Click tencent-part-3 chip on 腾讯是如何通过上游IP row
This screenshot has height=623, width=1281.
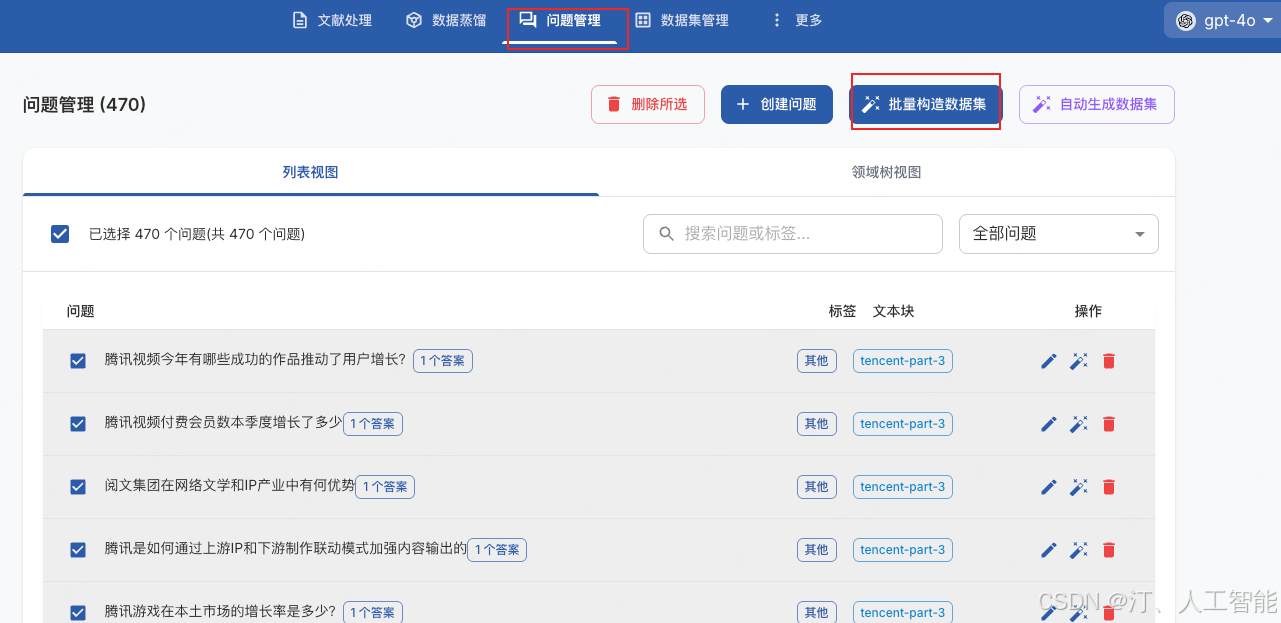tap(903, 550)
